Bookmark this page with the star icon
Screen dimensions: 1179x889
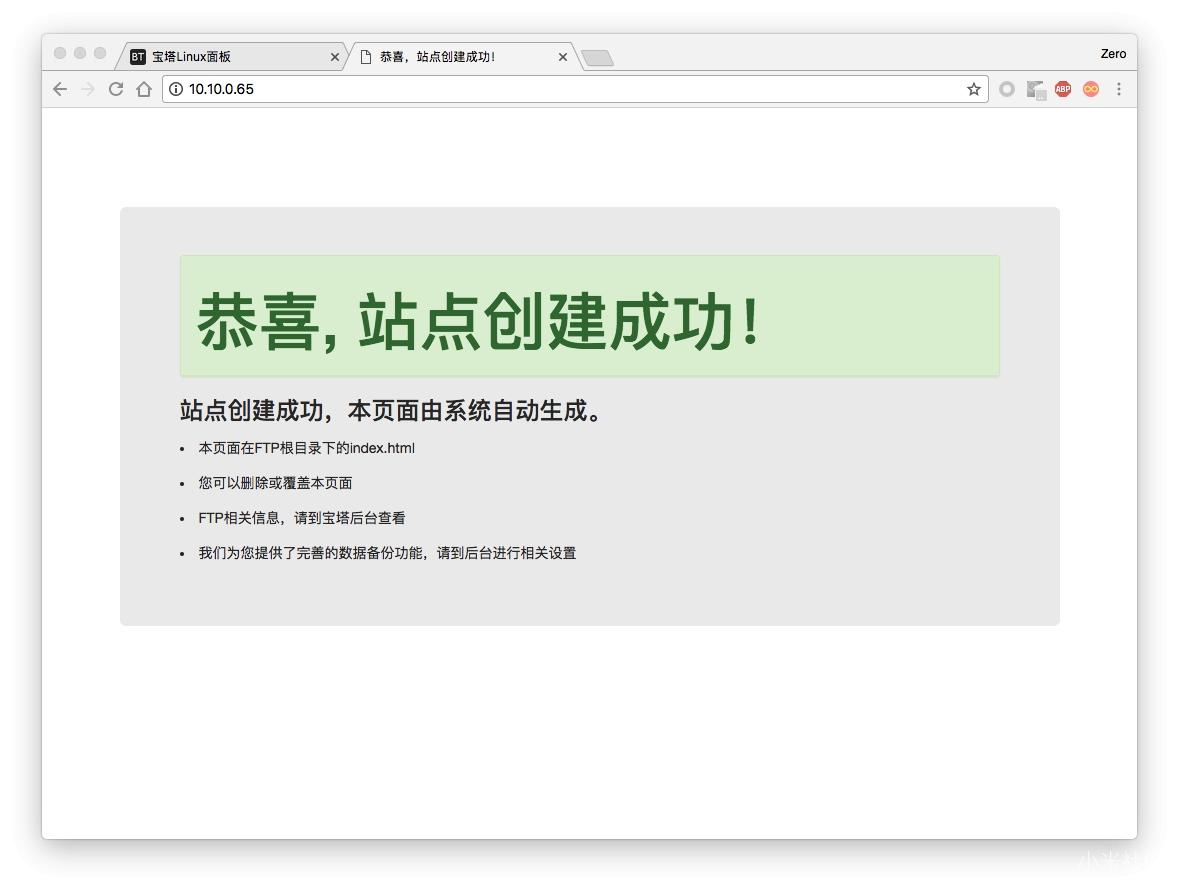pos(973,89)
